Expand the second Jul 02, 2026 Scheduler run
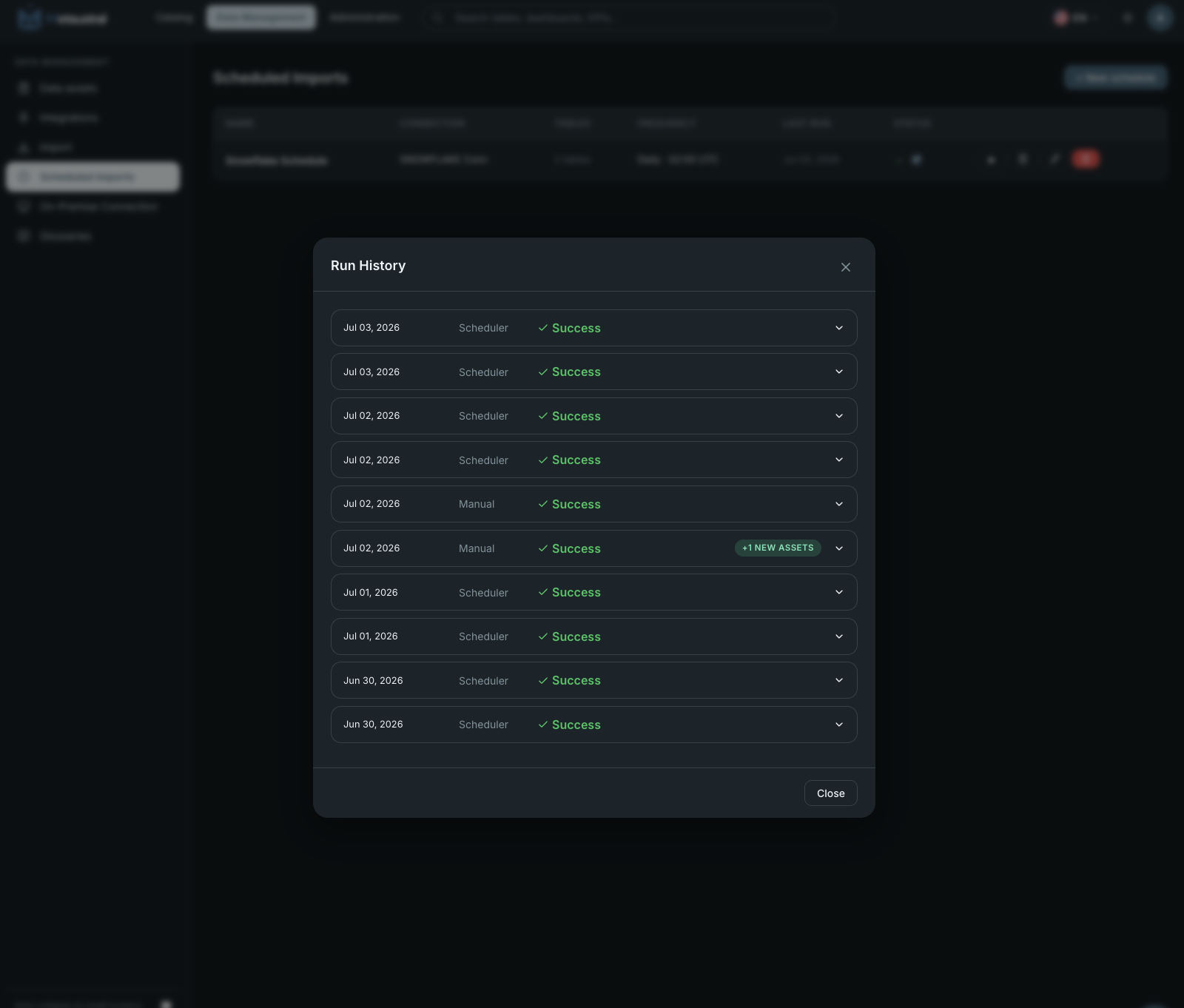The width and height of the screenshot is (1184, 1008). click(839, 460)
